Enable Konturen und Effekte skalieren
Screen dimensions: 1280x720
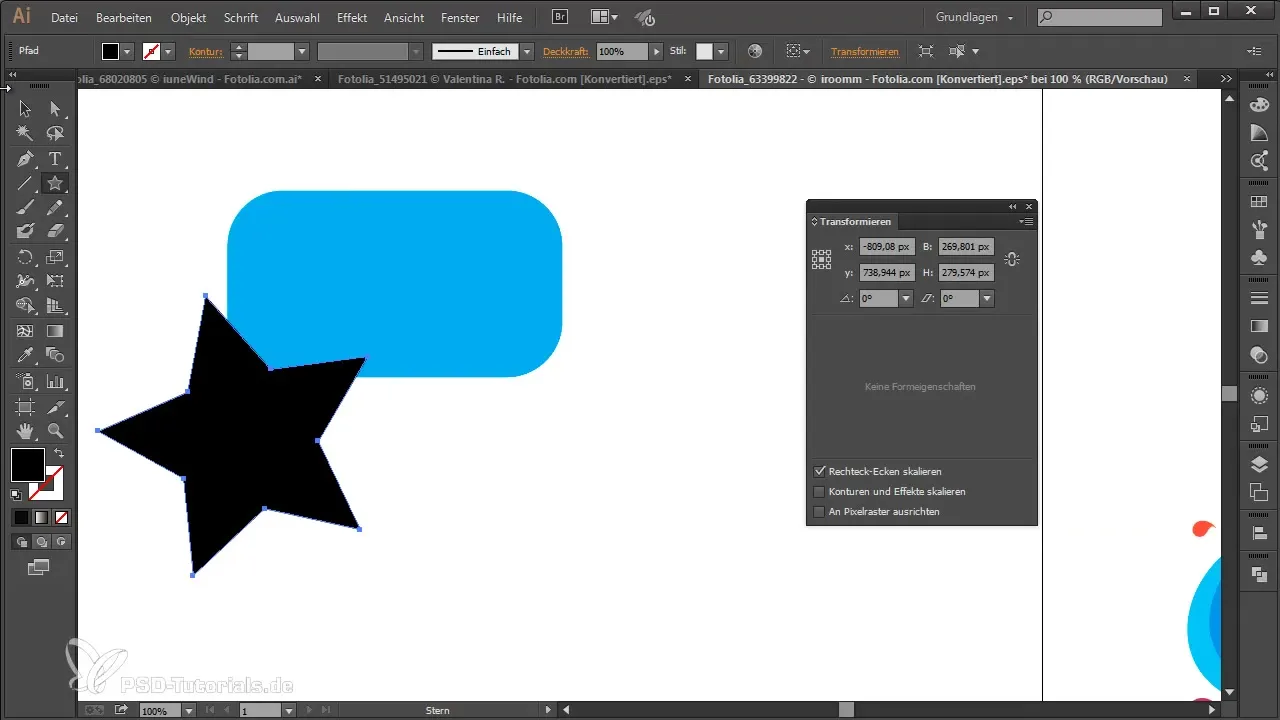coord(820,491)
